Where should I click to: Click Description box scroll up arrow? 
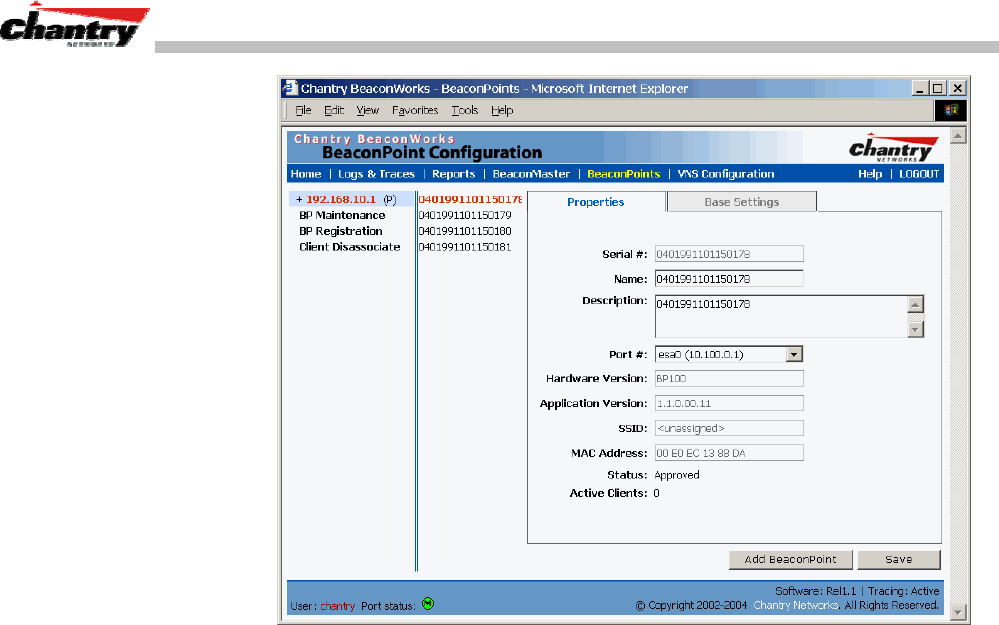916,305
